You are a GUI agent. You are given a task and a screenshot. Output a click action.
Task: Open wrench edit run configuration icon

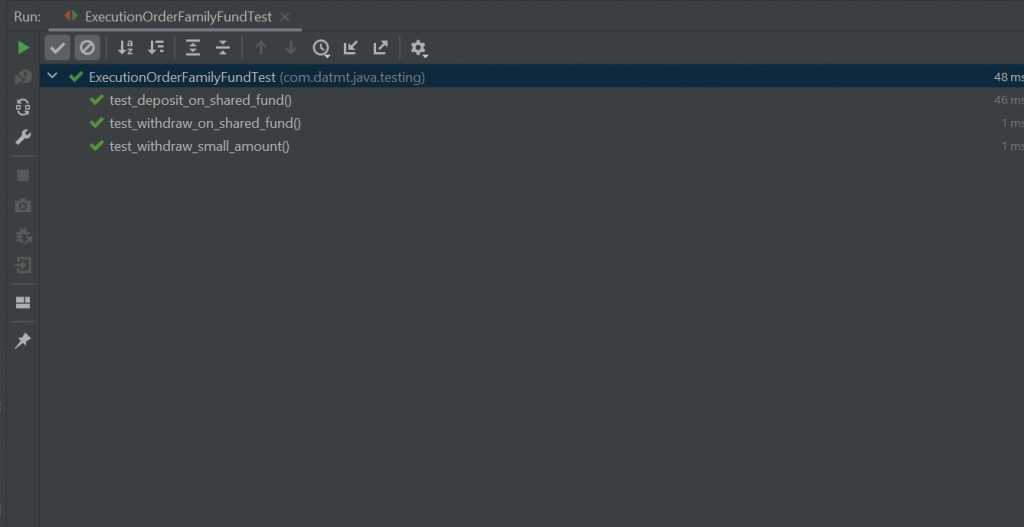point(23,137)
